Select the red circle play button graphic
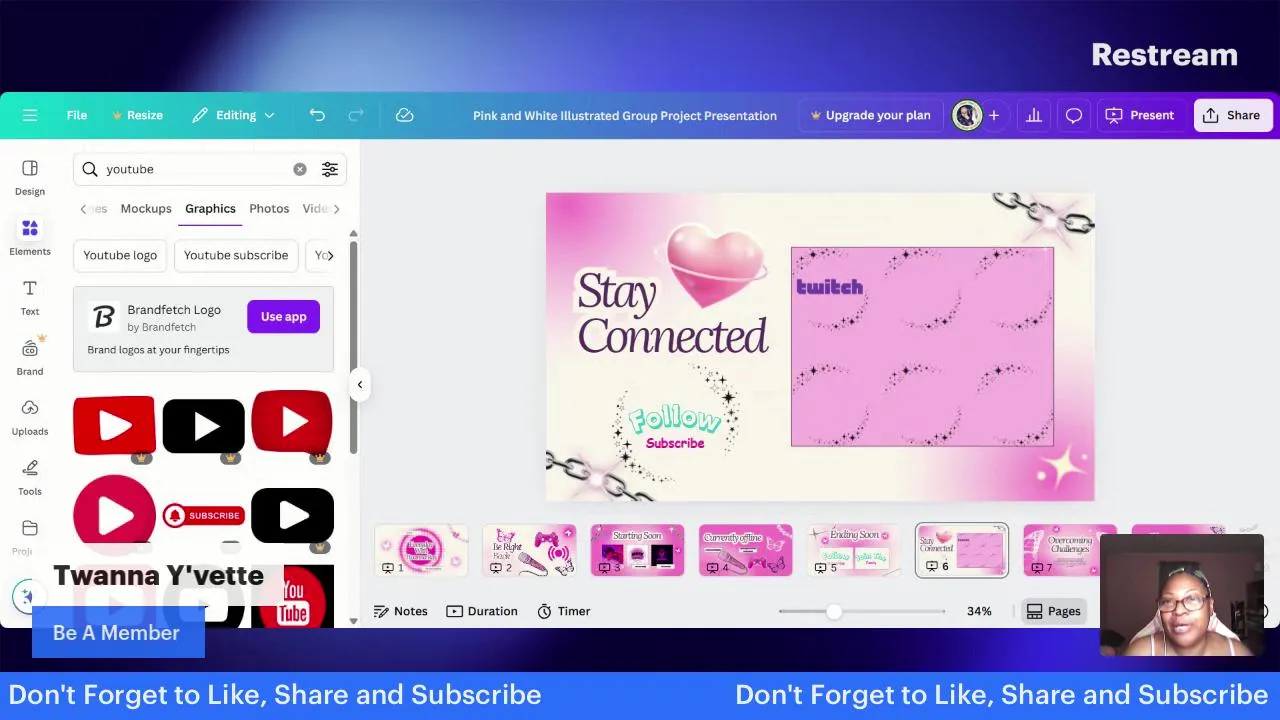This screenshot has height=720, width=1280. [114, 514]
